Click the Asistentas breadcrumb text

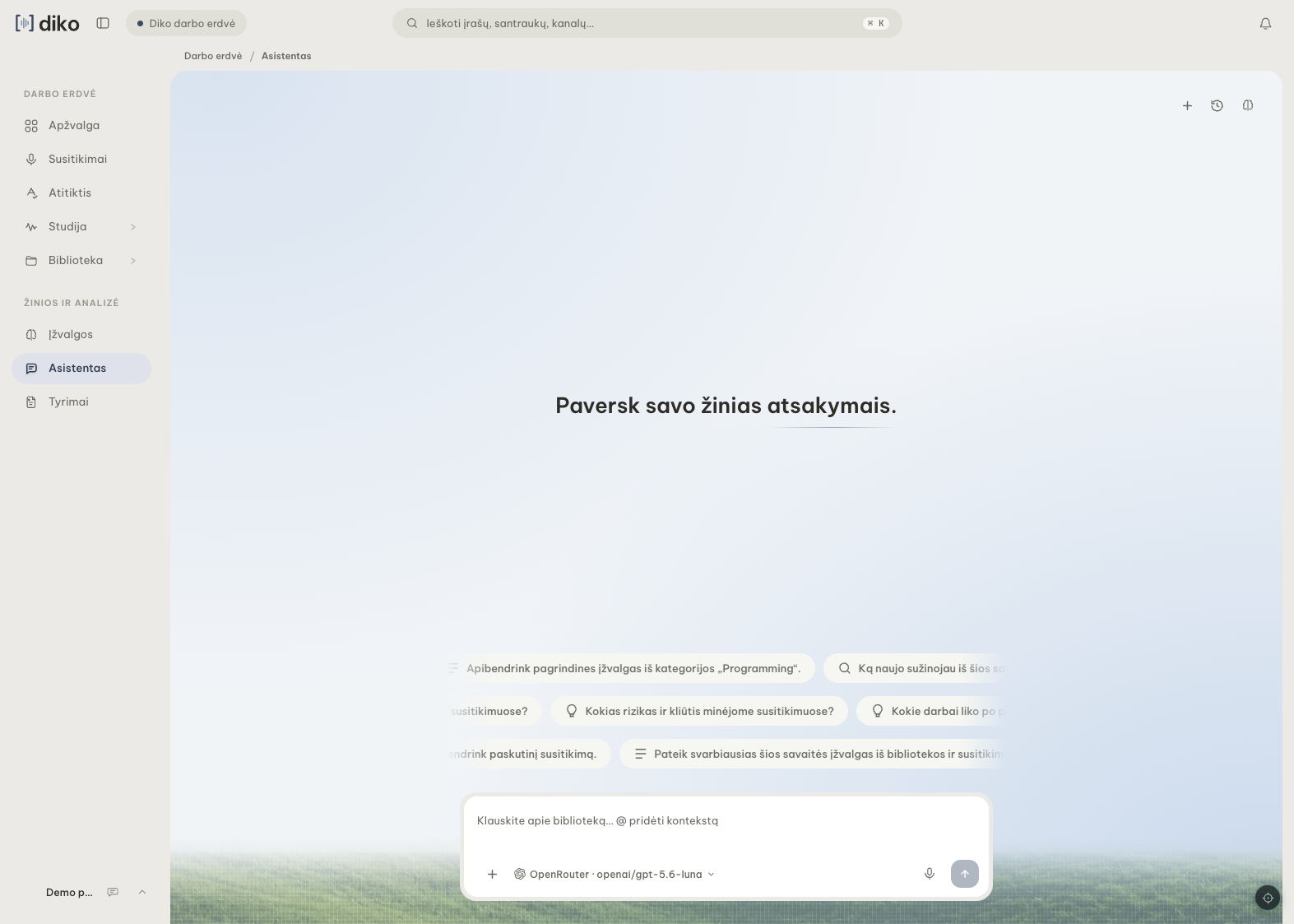[286, 56]
